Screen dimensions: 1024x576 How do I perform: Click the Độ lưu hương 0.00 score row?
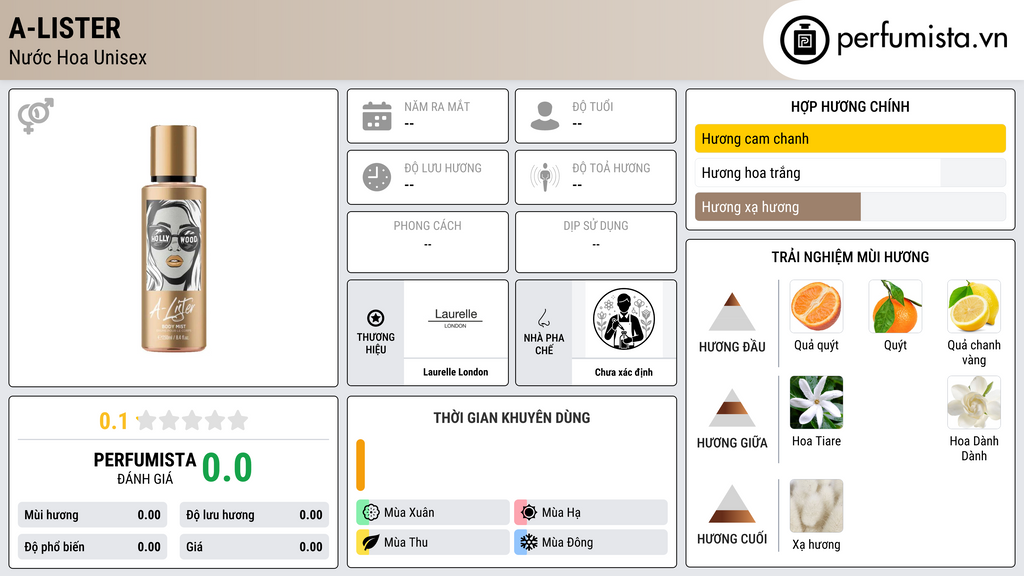[x=254, y=515]
